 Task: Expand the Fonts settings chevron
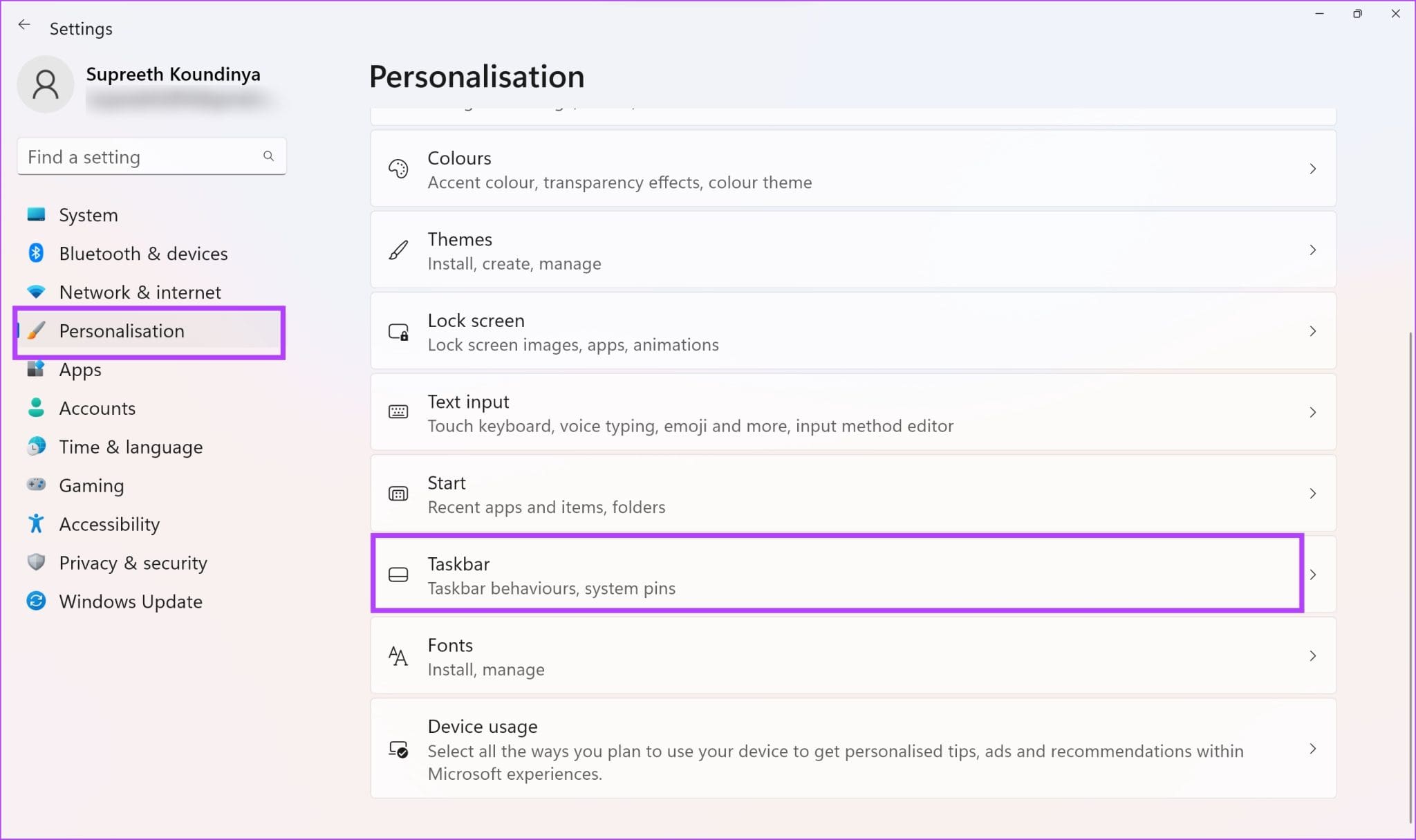[x=1313, y=655]
